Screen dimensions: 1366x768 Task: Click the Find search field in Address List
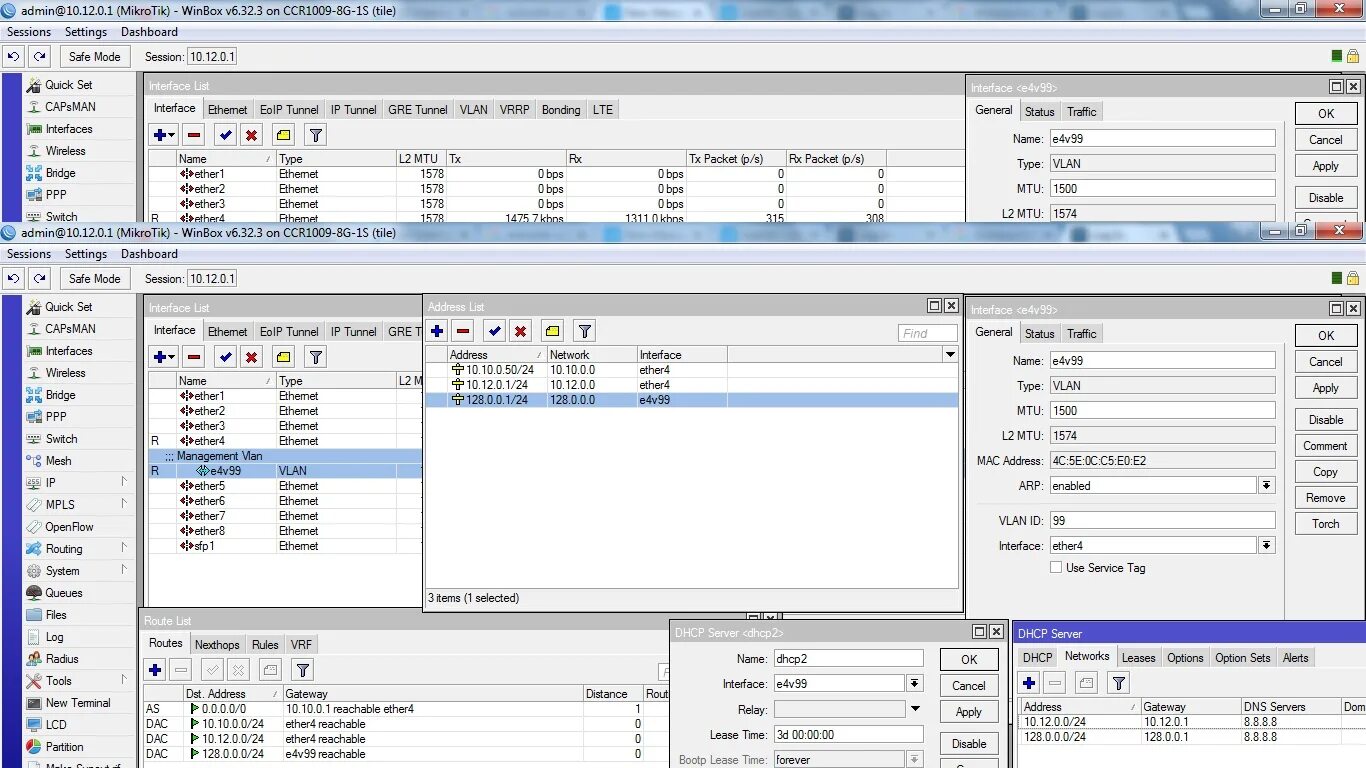[928, 333]
